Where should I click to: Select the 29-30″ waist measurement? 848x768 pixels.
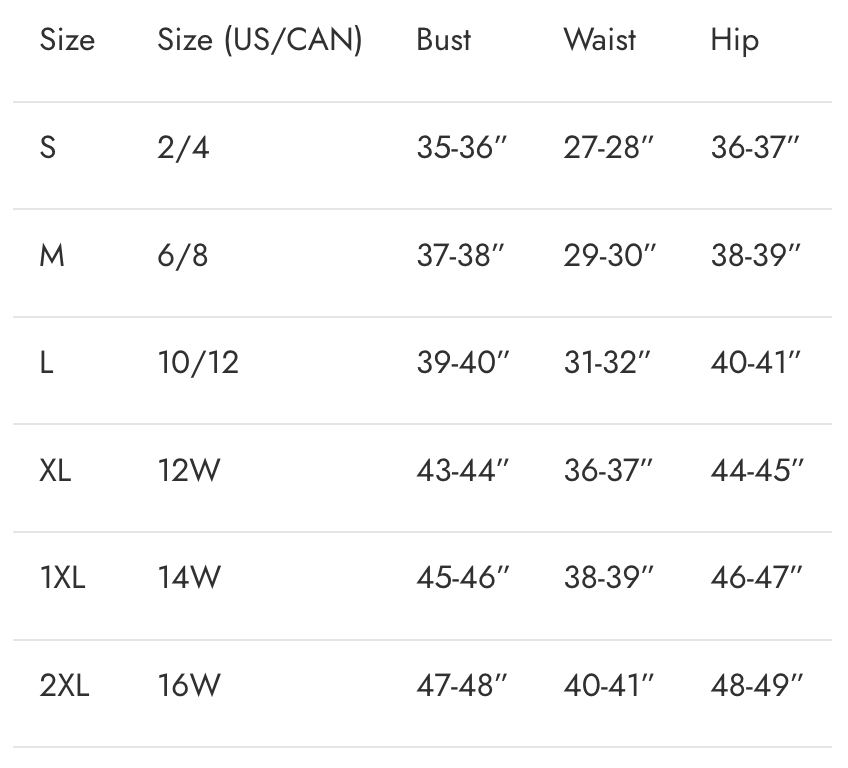point(609,256)
